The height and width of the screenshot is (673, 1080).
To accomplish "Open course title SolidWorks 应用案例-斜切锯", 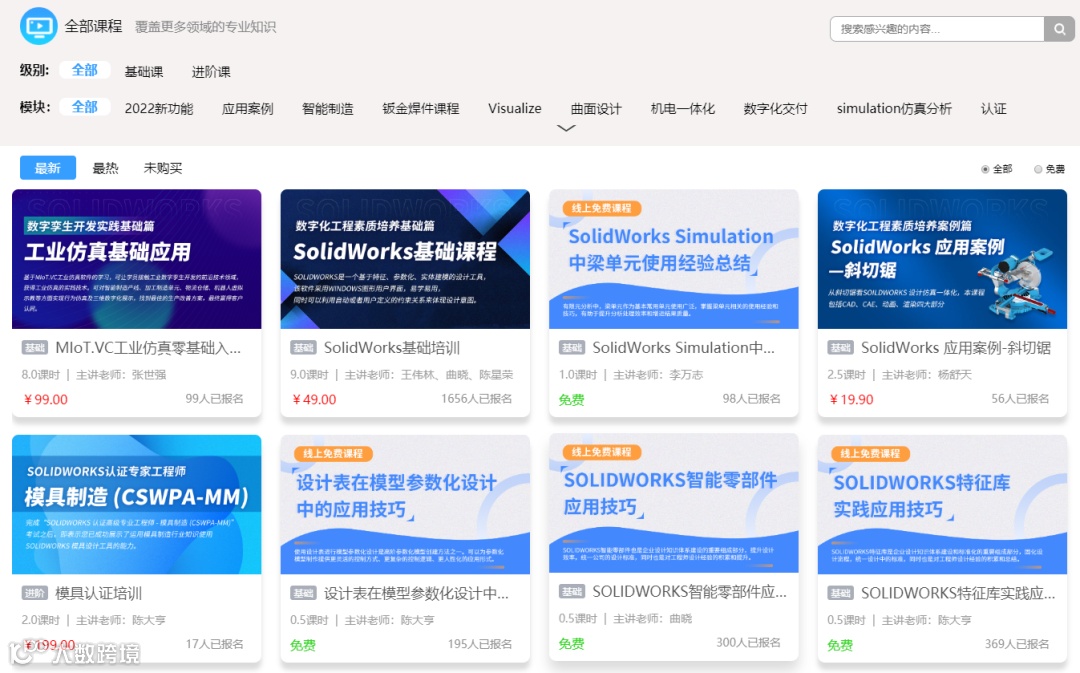I will pos(956,348).
